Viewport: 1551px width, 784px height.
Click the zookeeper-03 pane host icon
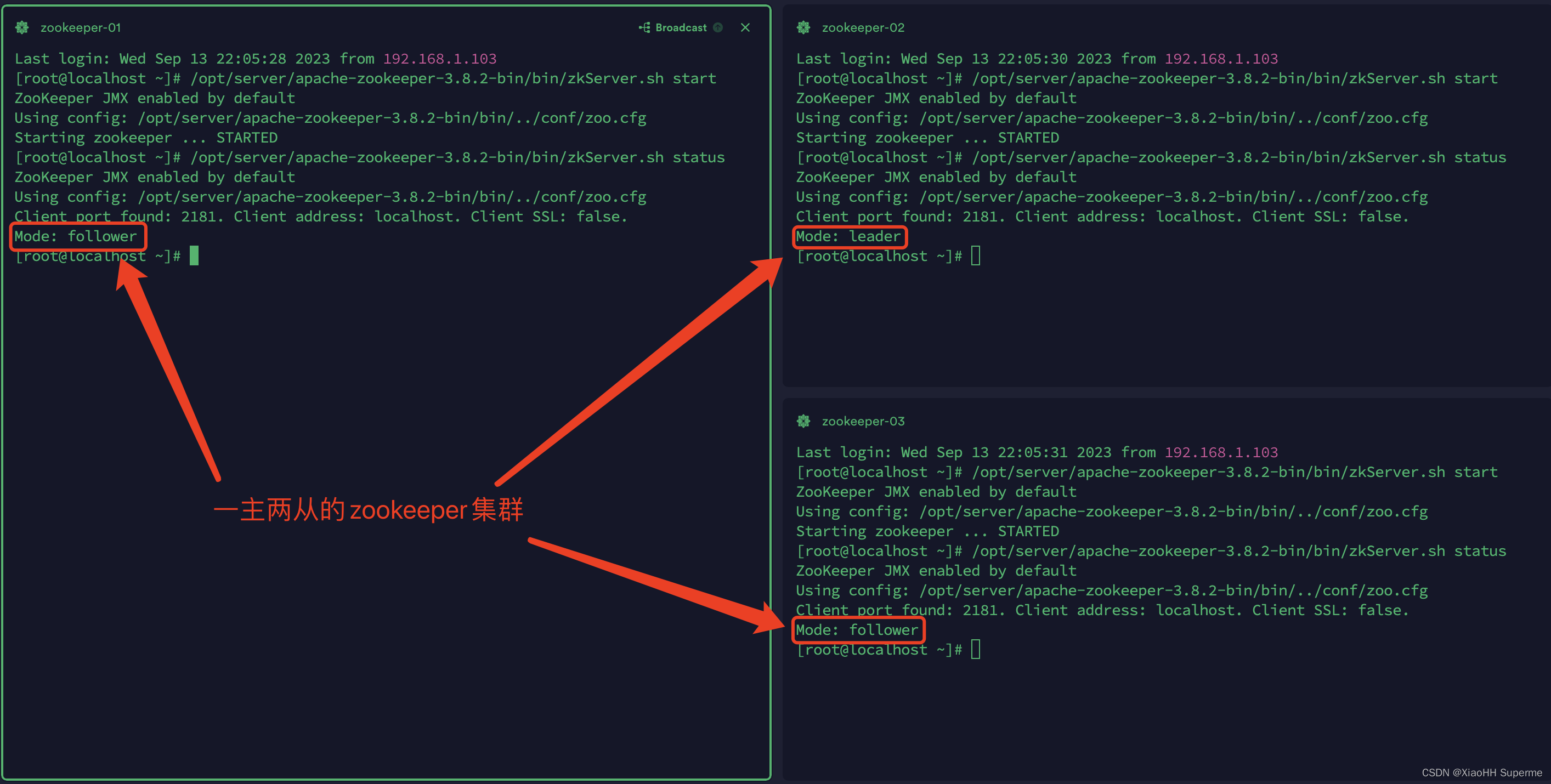pyautogui.click(x=804, y=421)
